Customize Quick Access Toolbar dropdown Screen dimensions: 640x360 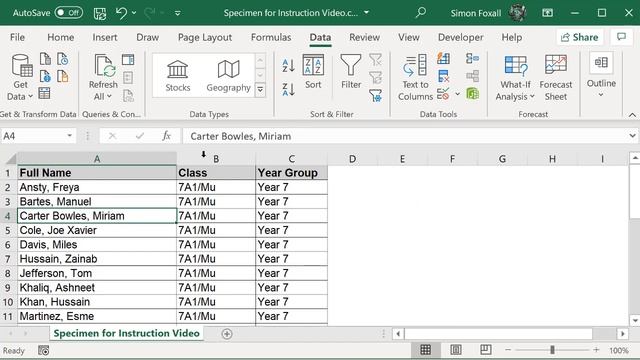[x=178, y=13]
